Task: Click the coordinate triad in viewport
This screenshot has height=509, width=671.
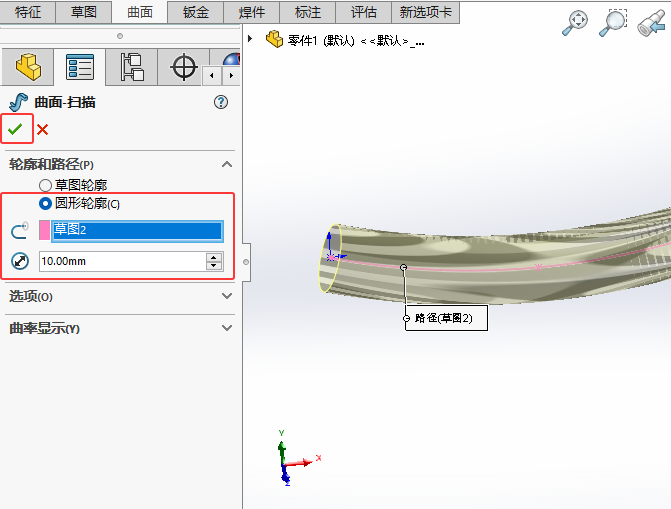Action: [x=297, y=458]
